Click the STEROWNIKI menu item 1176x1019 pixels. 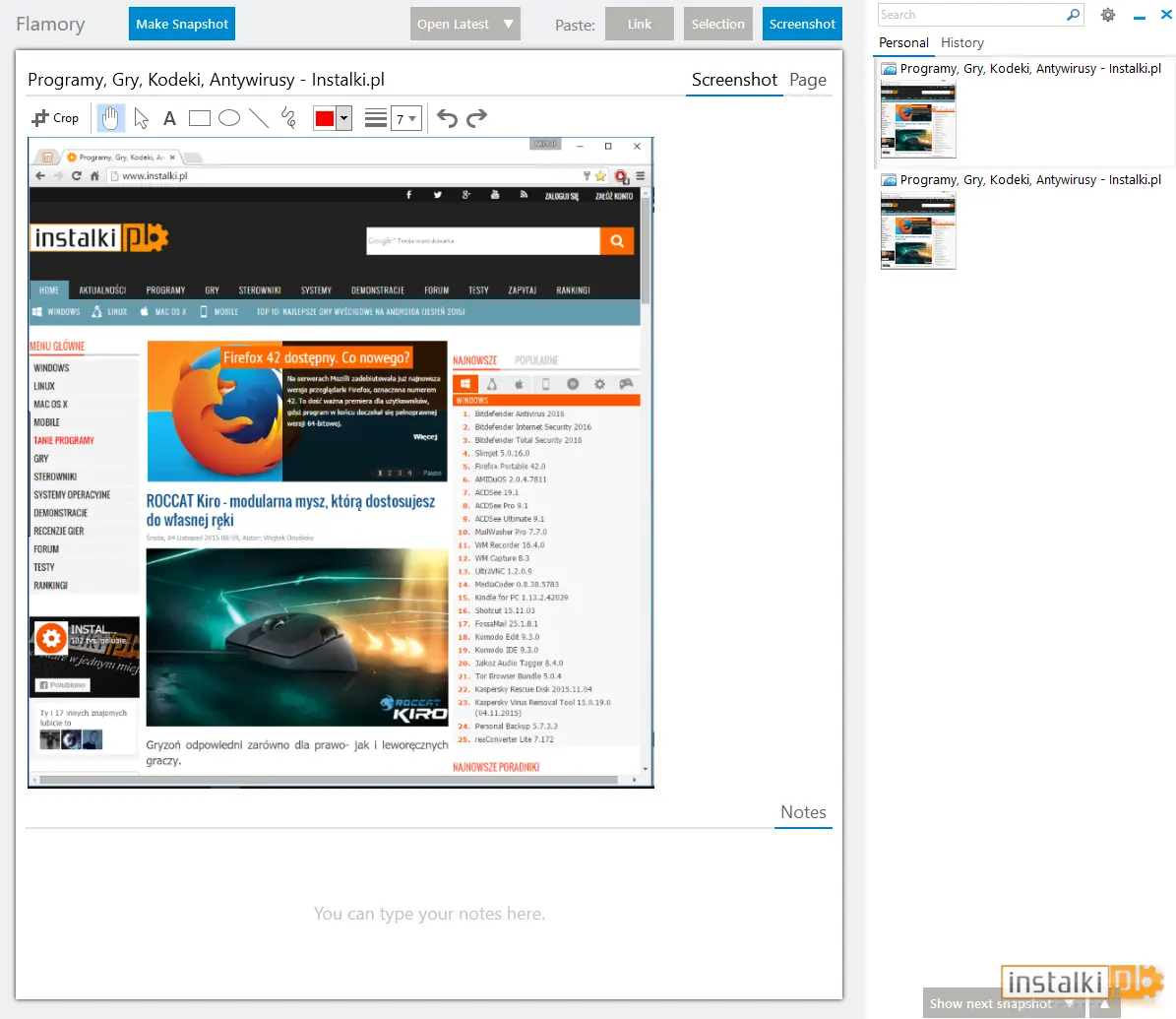260,290
